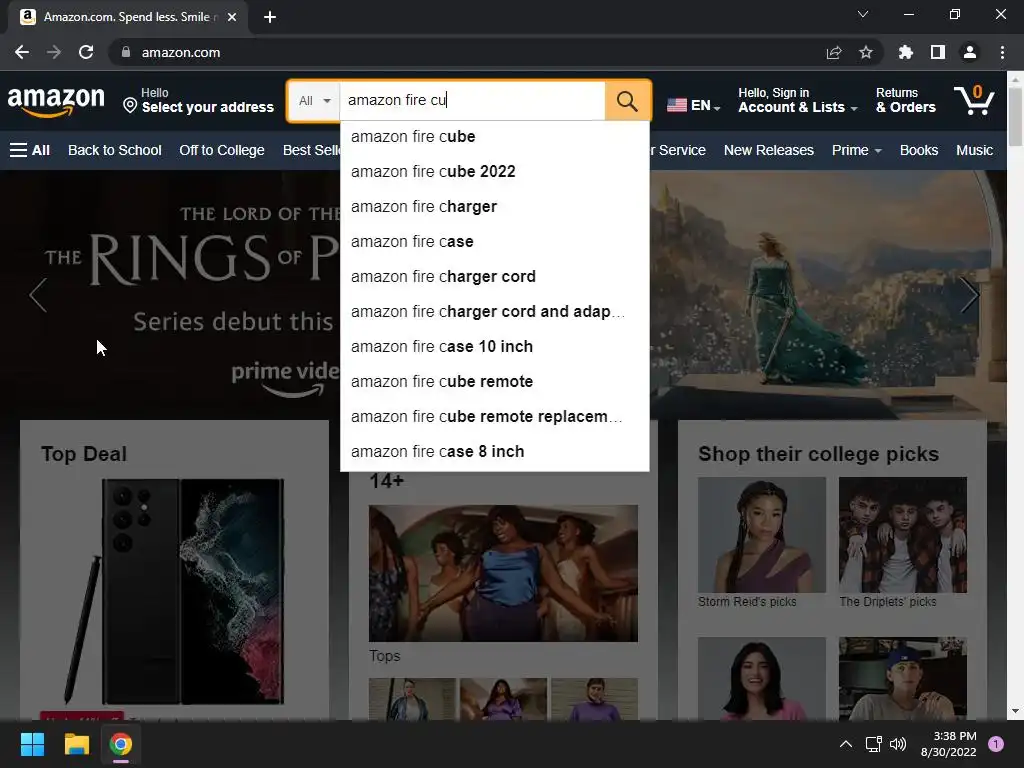Select suggestion 'amazon fire charger cord'

tap(494, 276)
